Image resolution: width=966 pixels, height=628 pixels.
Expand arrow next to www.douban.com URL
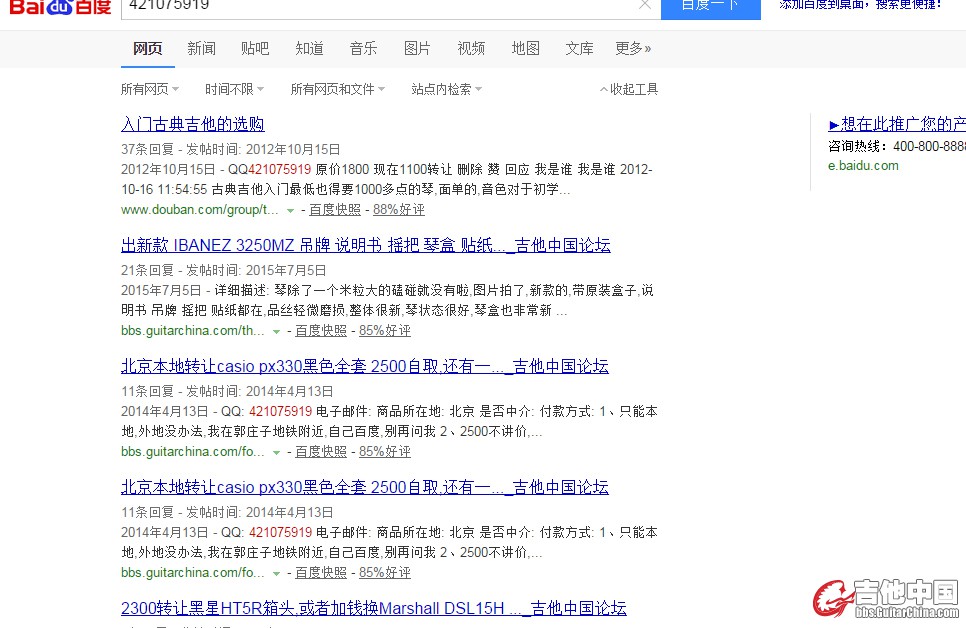290,211
